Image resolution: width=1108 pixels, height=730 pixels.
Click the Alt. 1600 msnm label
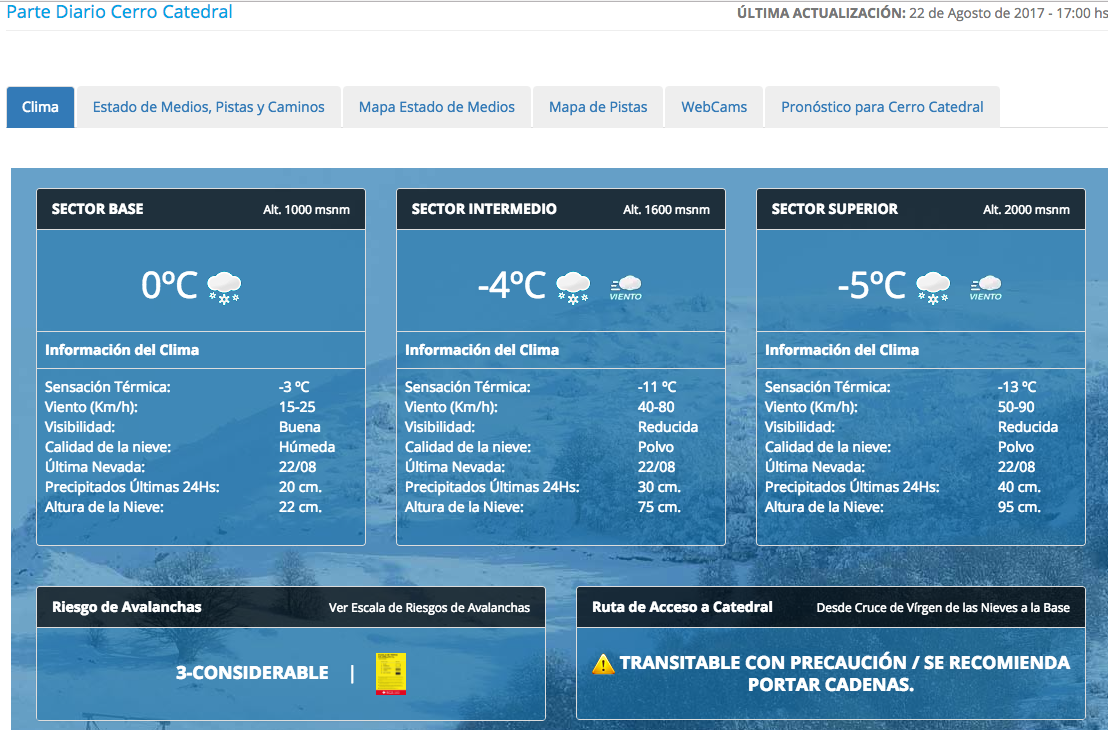point(666,210)
